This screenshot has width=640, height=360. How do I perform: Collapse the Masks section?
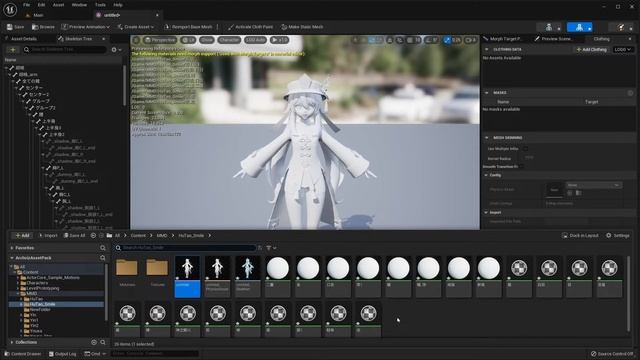click(x=486, y=93)
